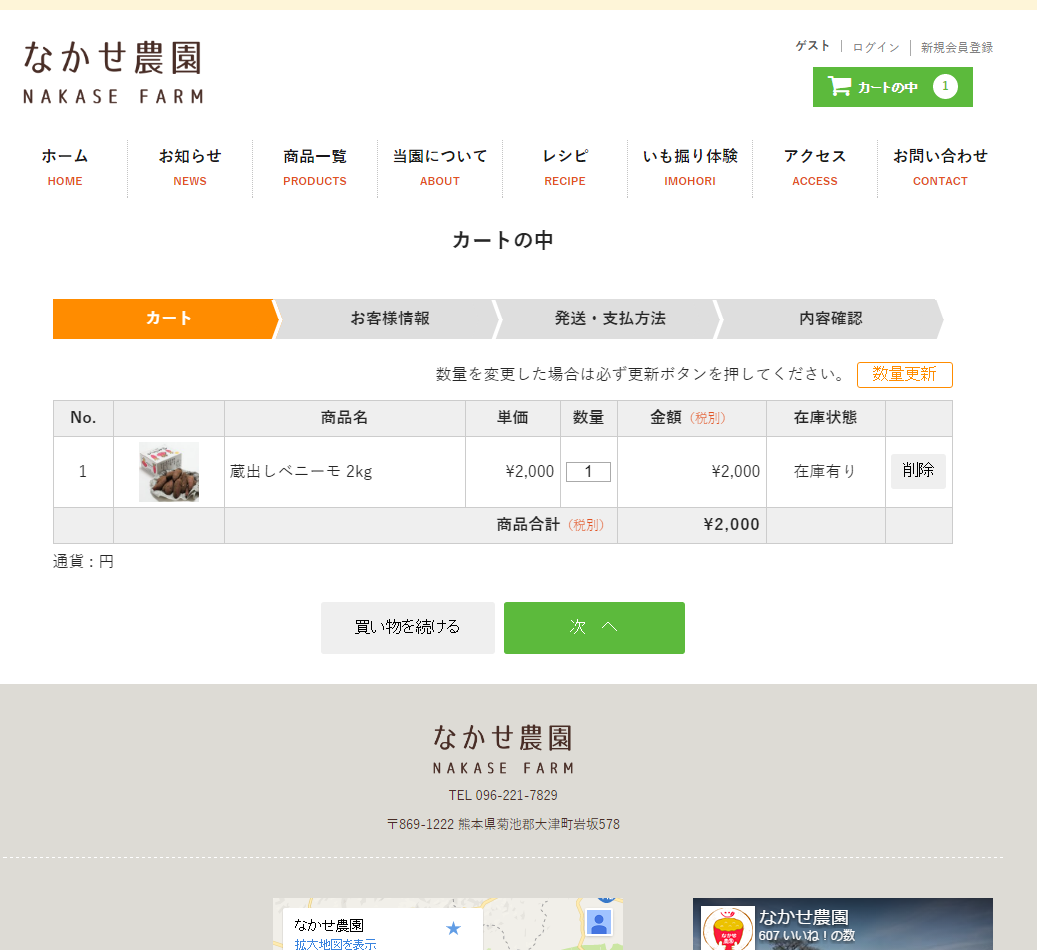Click the 蔵出しベニーモ product thumbnail

pos(169,472)
